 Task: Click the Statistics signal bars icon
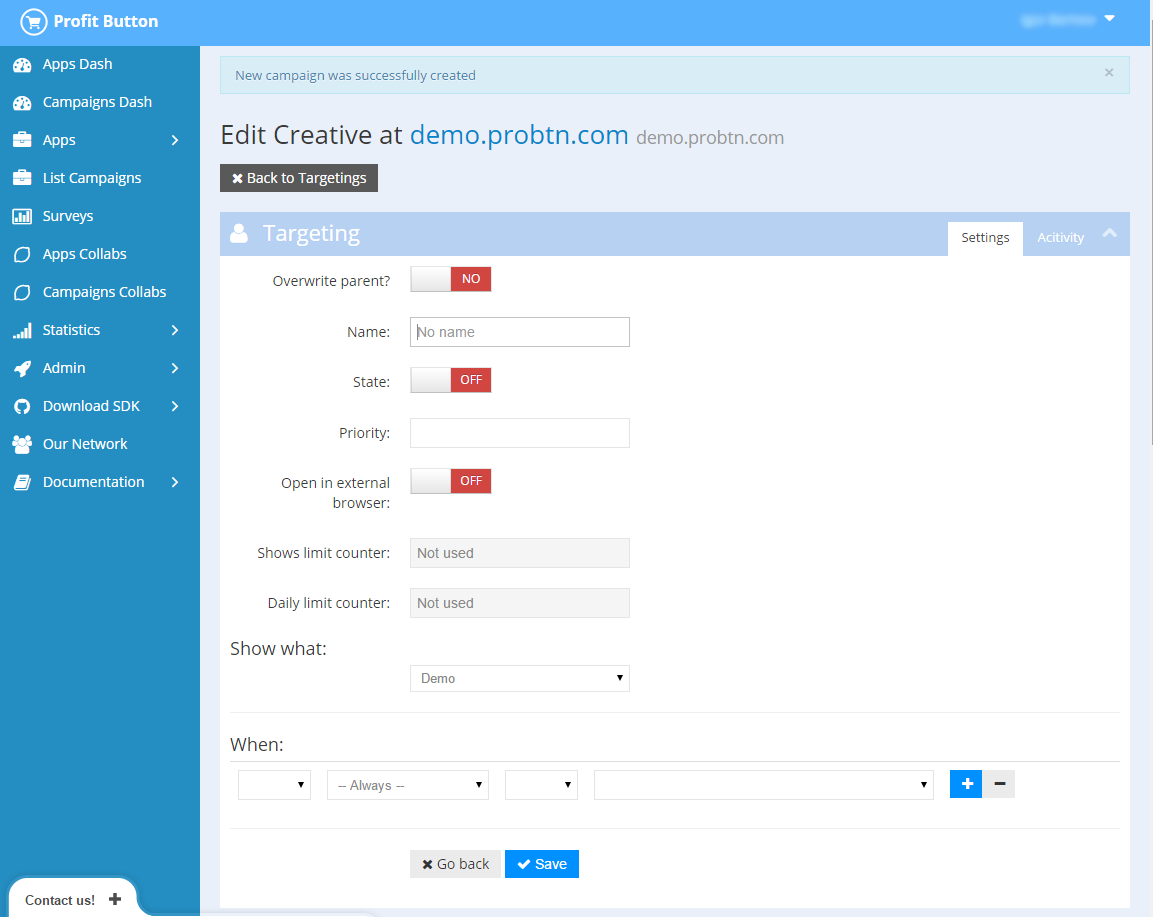pyautogui.click(x=22, y=330)
